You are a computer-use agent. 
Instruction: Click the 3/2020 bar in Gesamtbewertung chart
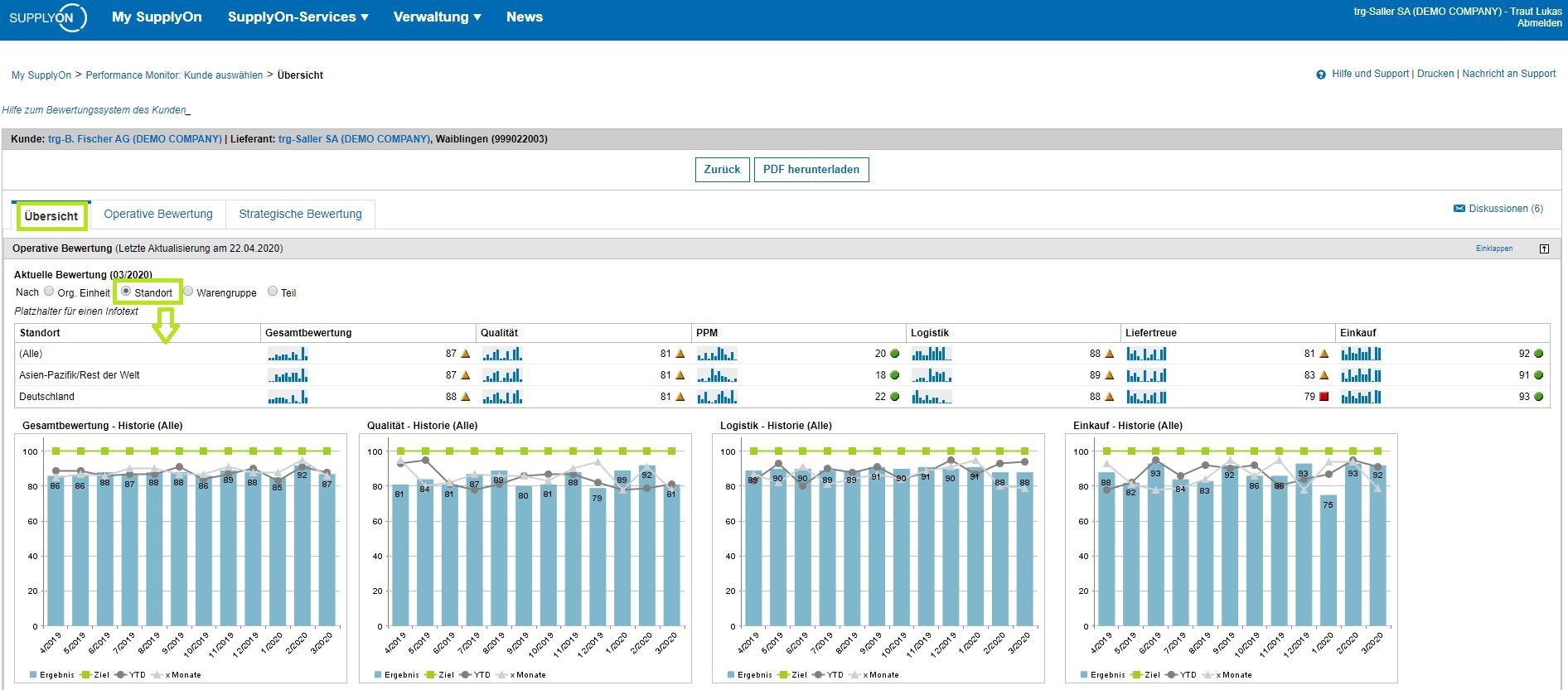327,550
